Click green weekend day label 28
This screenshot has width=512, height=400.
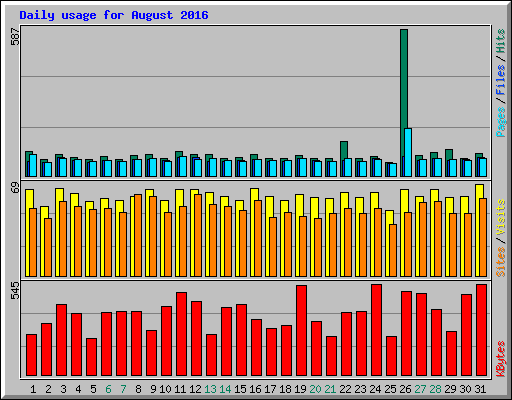(435, 389)
